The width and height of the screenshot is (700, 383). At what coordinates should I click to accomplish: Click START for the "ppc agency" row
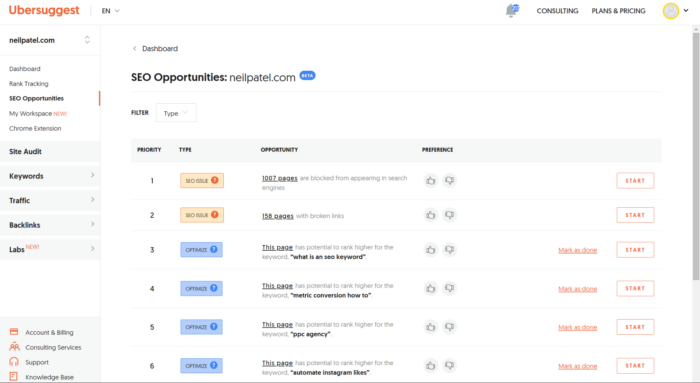(635, 327)
